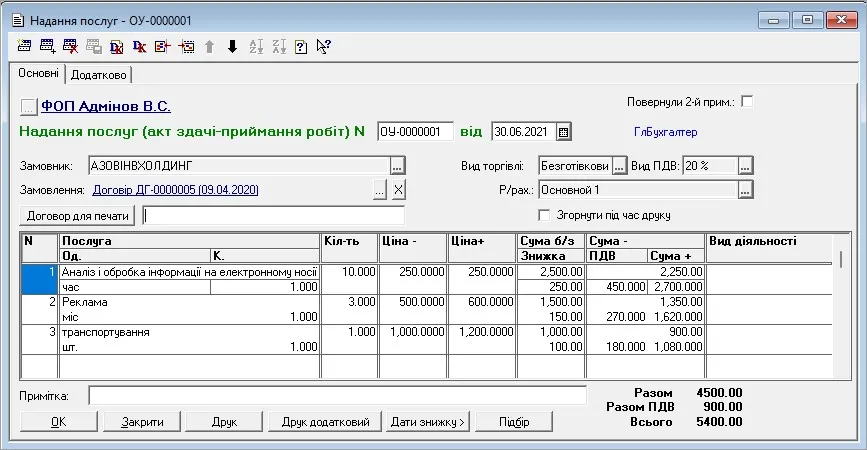
Task: Open help document icon with question mark
Action: click(x=301, y=46)
